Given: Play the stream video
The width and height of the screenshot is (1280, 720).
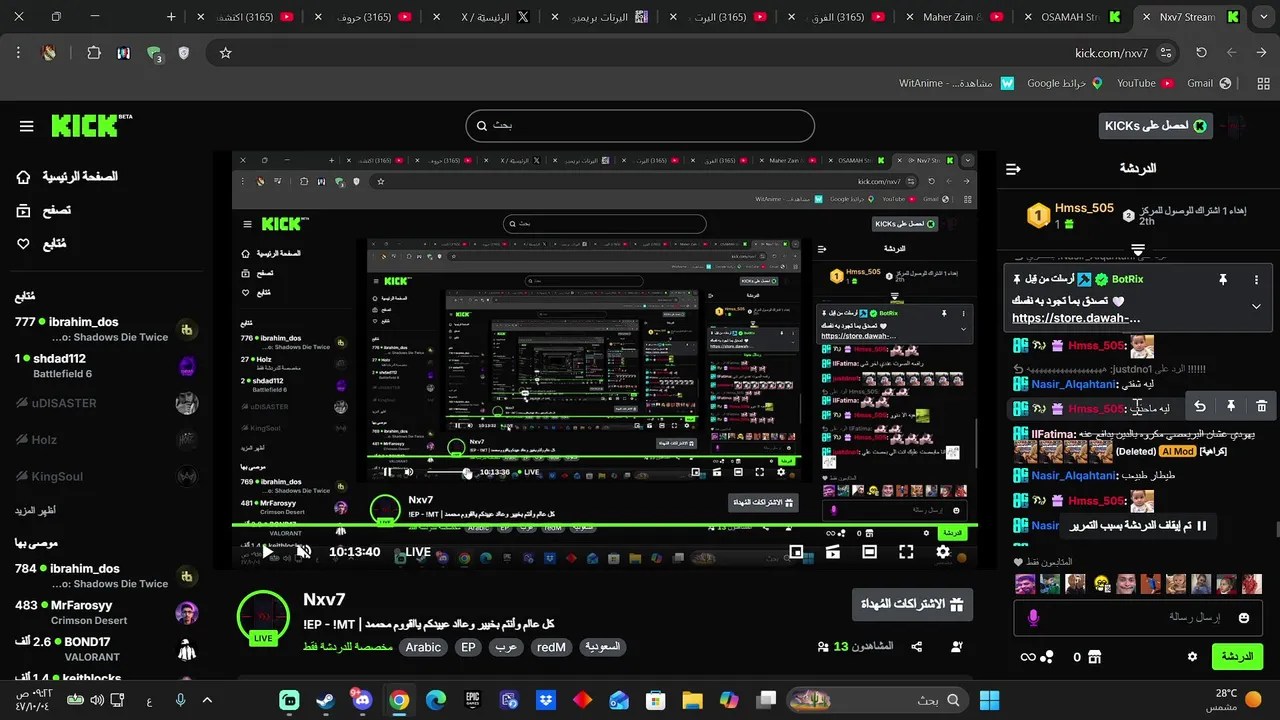Looking at the screenshot, I should pyautogui.click(x=267, y=552).
